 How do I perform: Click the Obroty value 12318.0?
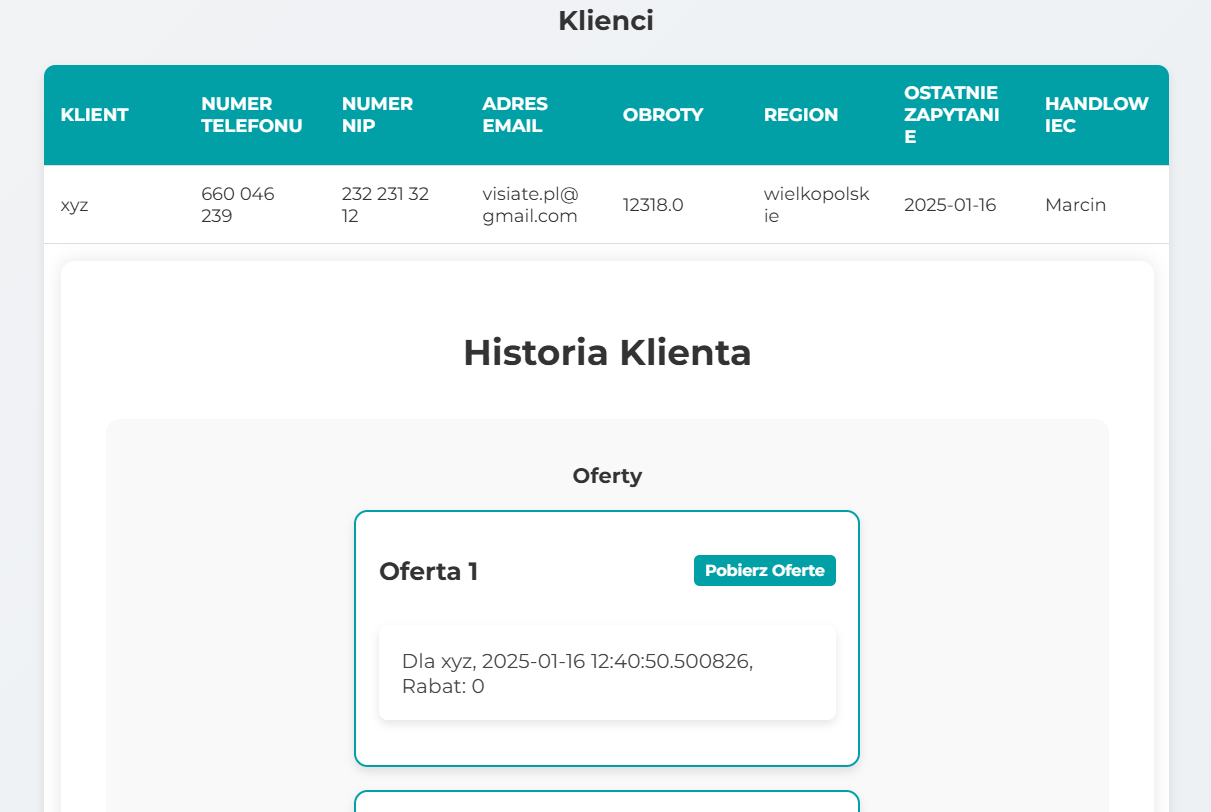click(x=653, y=205)
